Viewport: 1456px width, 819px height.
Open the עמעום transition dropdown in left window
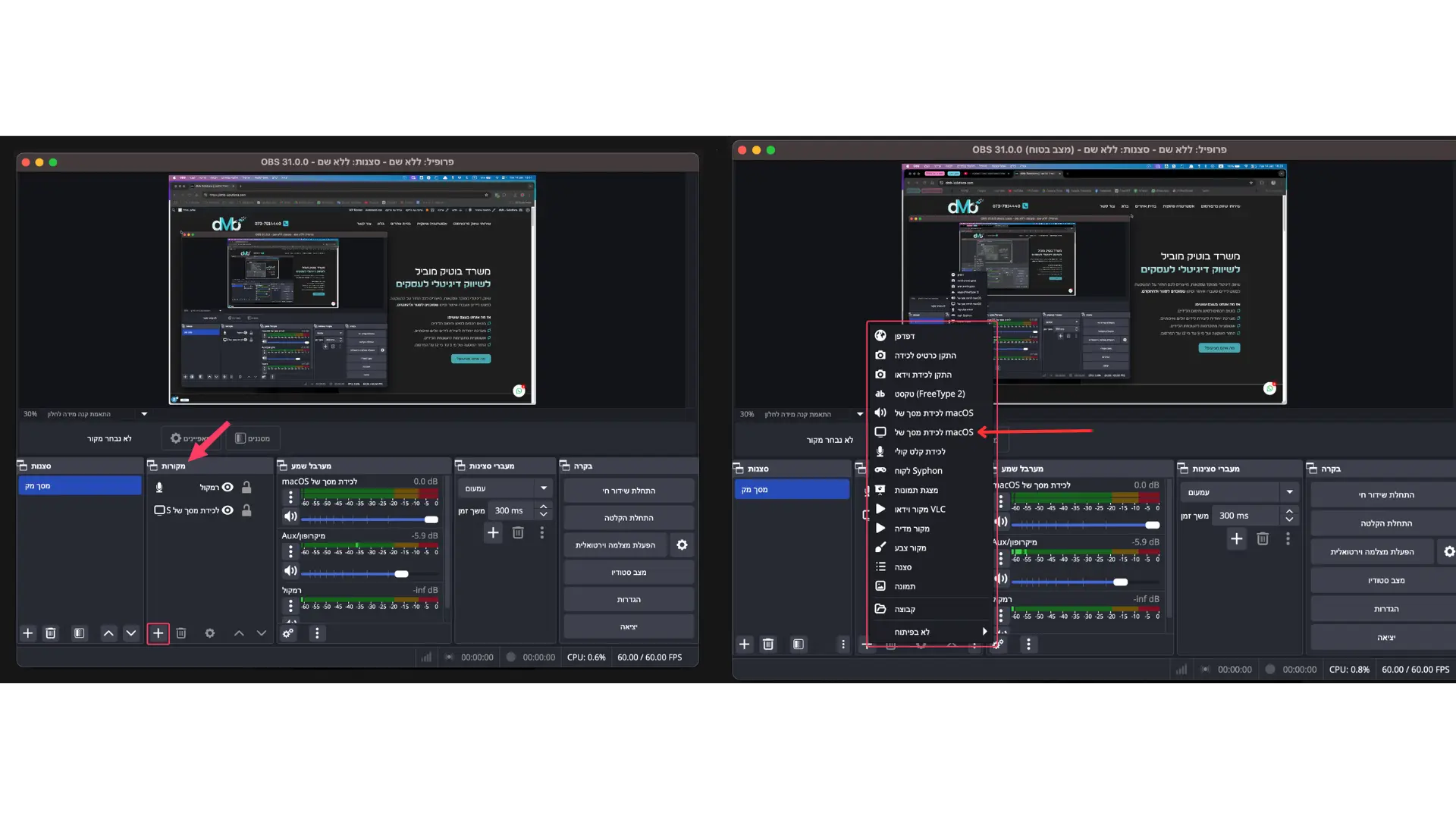tap(507, 488)
